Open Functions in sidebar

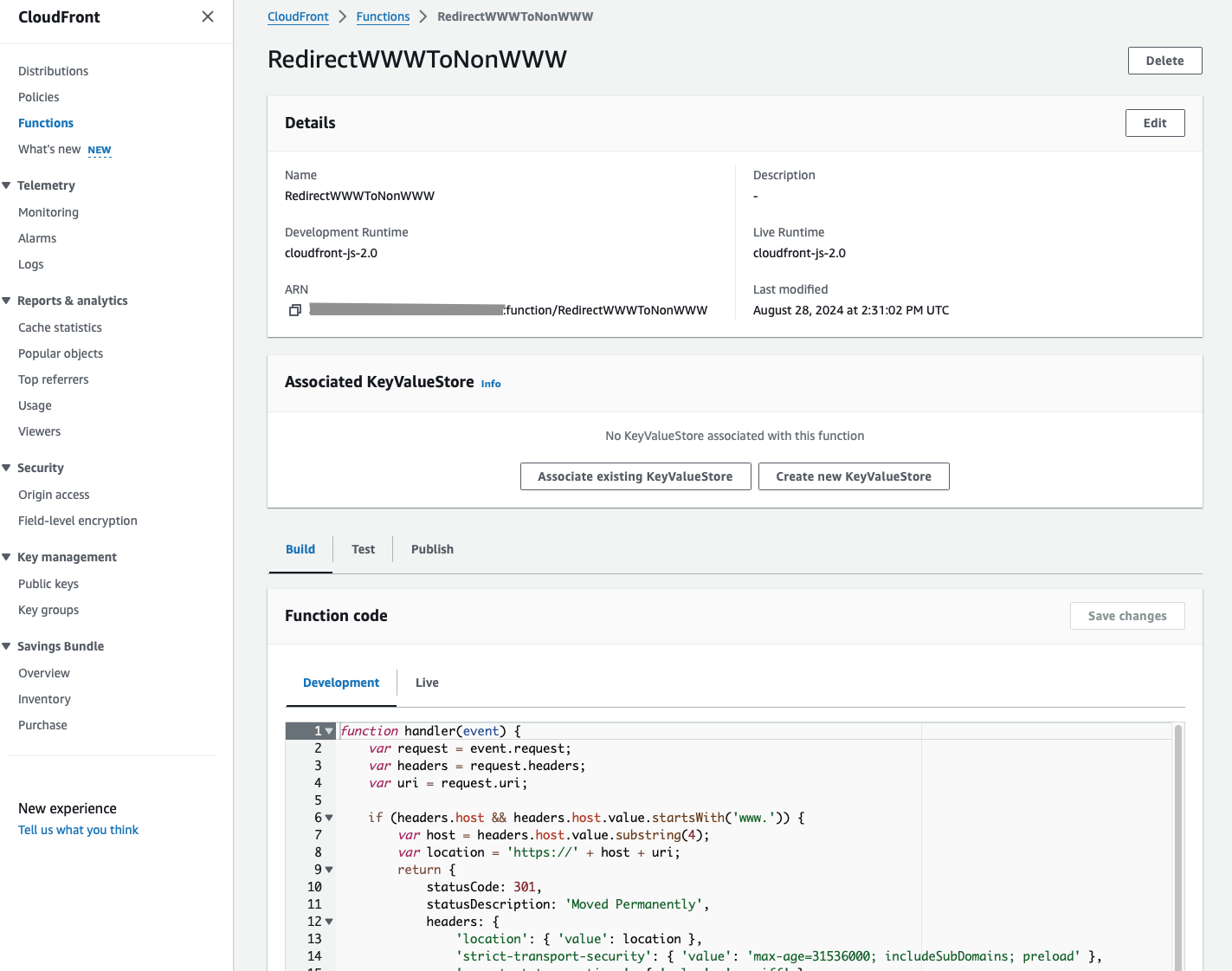pyautogui.click(x=46, y=123)
